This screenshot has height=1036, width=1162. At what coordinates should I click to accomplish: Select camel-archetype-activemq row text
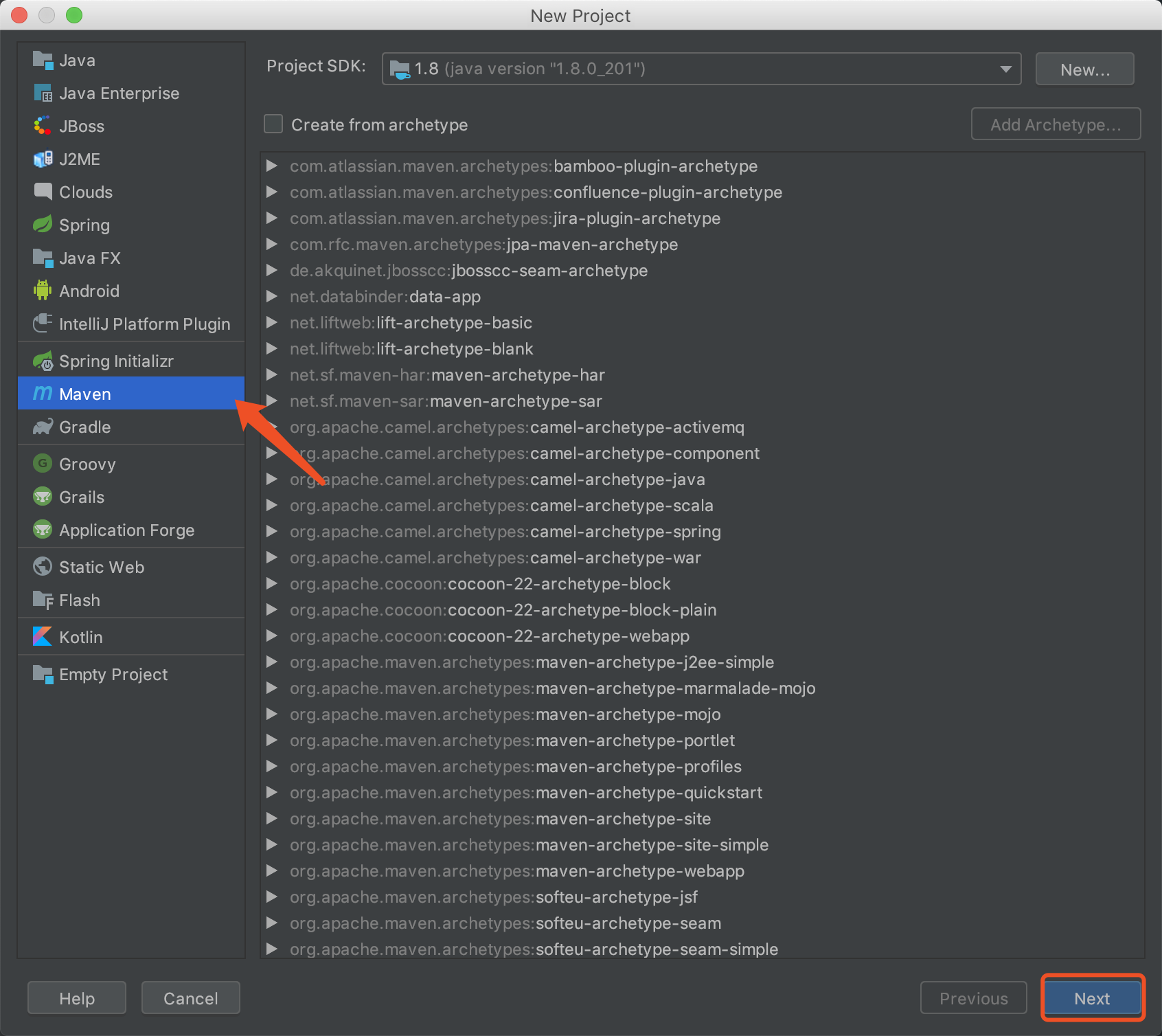tap(517, 427)
